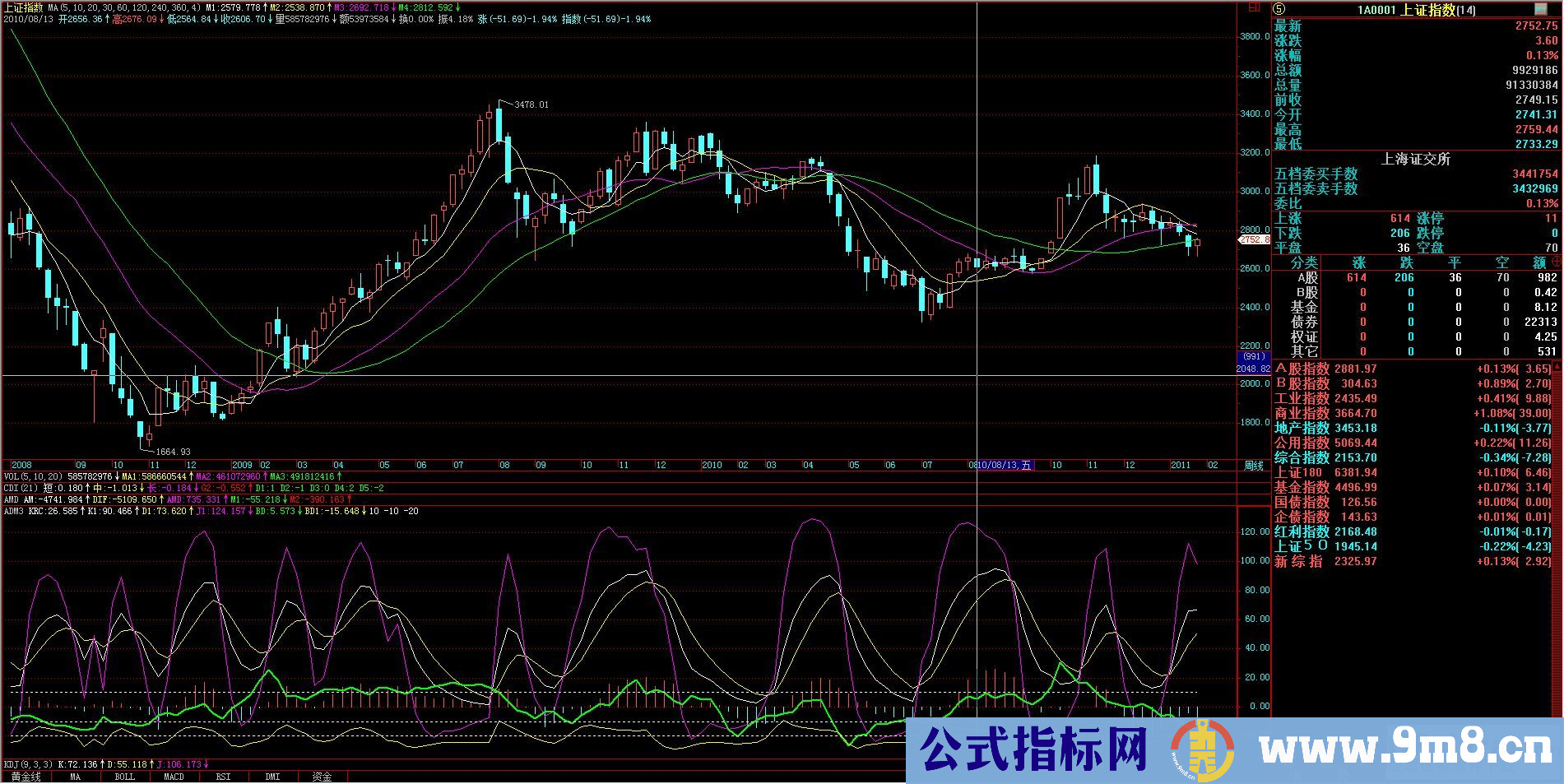The width and height of the screenshot is (1564, 784).
Task: Click the VOL(5,10,20) indicator label
Action: (x=33, y=477)
